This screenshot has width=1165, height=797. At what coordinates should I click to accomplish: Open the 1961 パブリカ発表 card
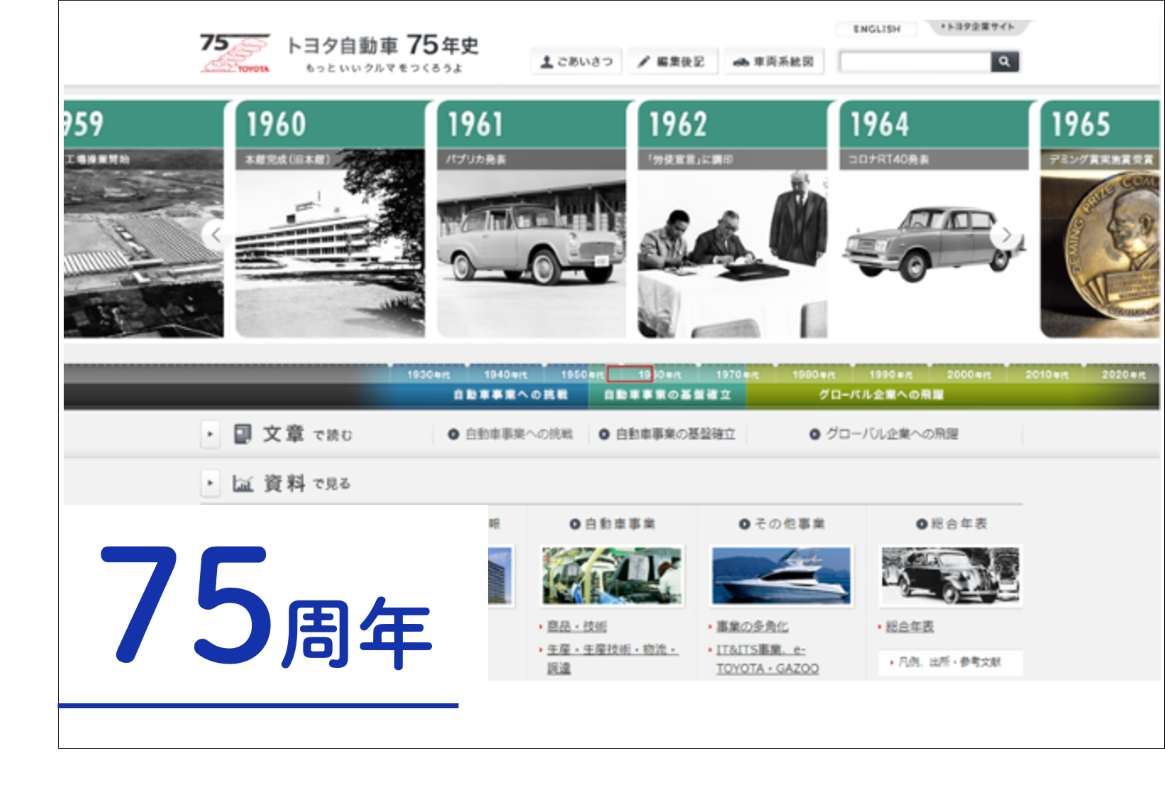point(531,219)
